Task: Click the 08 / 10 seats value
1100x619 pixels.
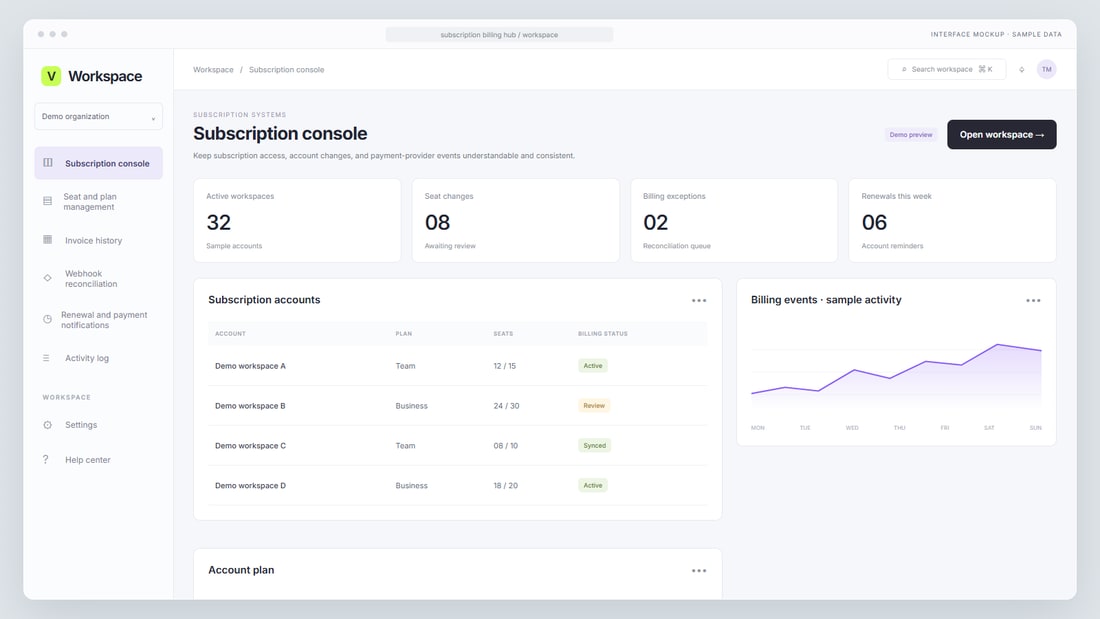Action: coord(506,446)
